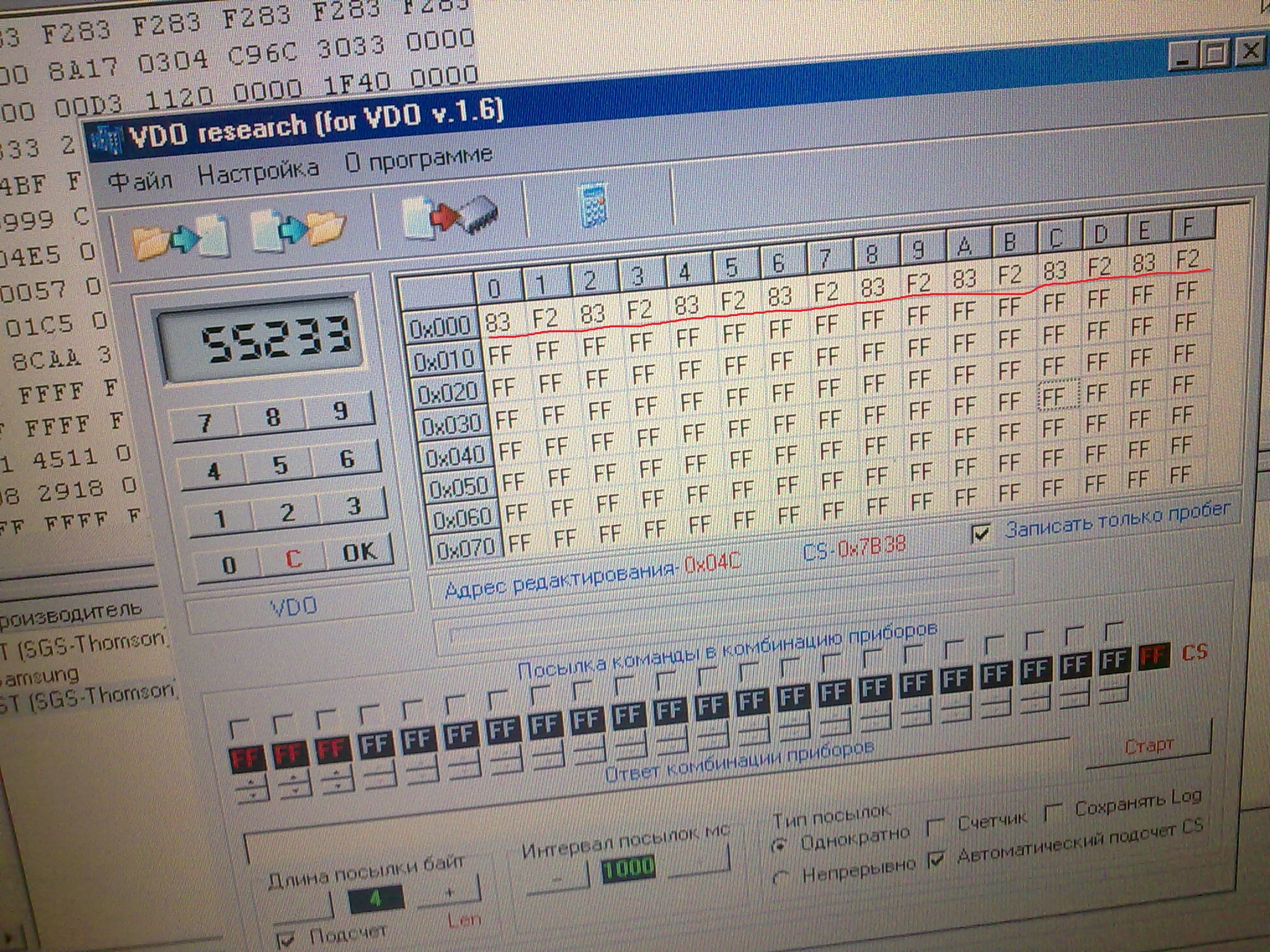Toggle Записать только пробег checkbox

tap(980, 532)
